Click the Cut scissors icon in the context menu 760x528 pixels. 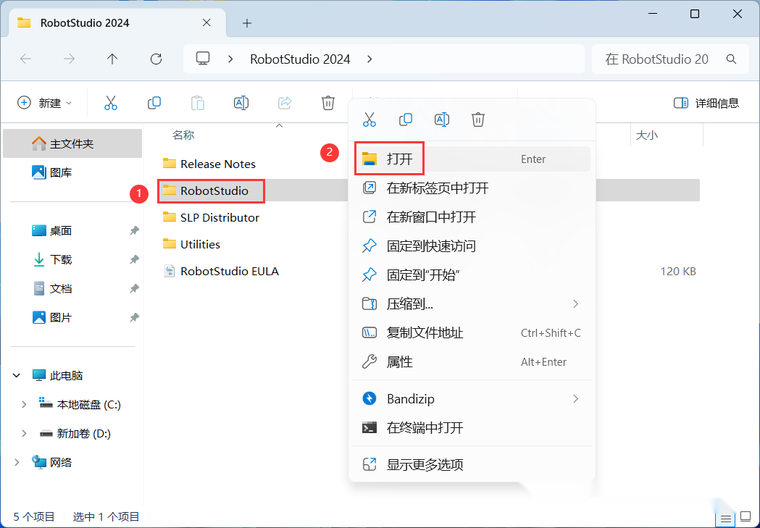click(x=369, y=119)
